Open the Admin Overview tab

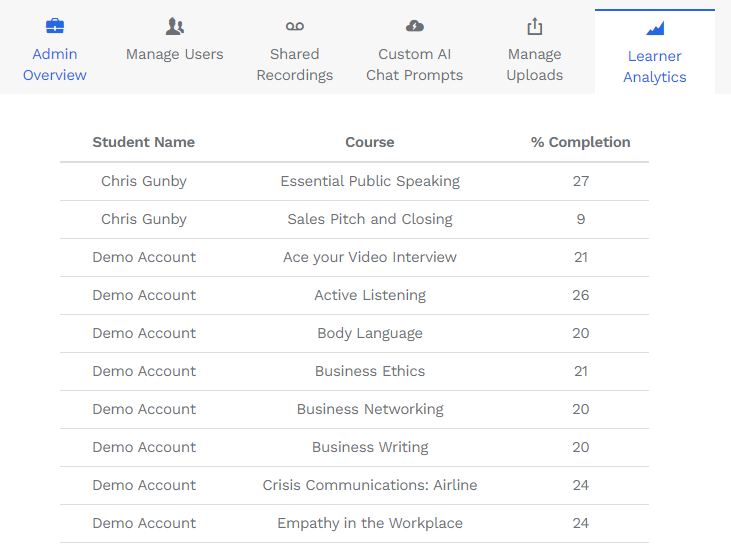[x=55, y=64]
